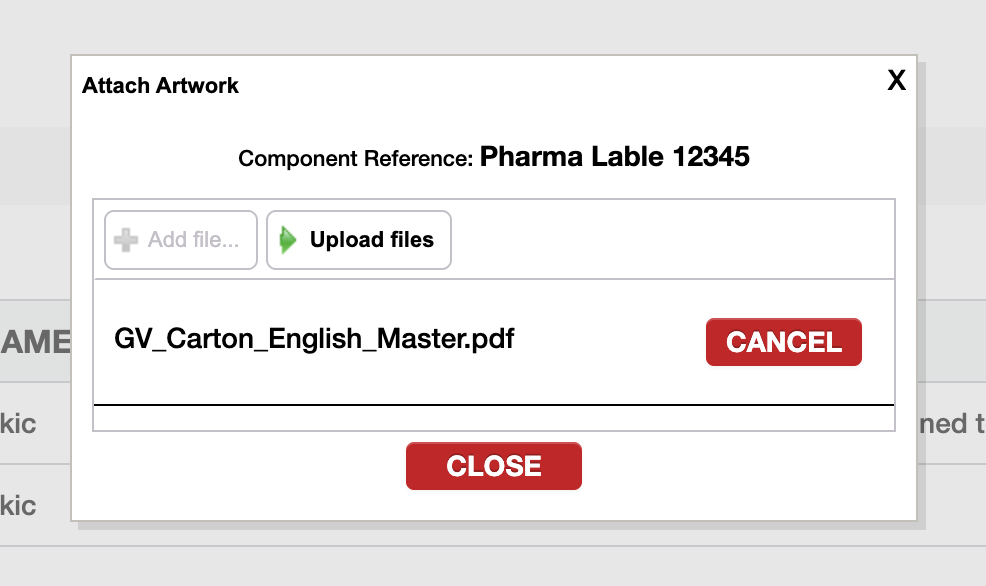This screenshot has height=586, width=986.
Task: Click empty toolbar space right of Upload files
Action: tap(670, 240)
